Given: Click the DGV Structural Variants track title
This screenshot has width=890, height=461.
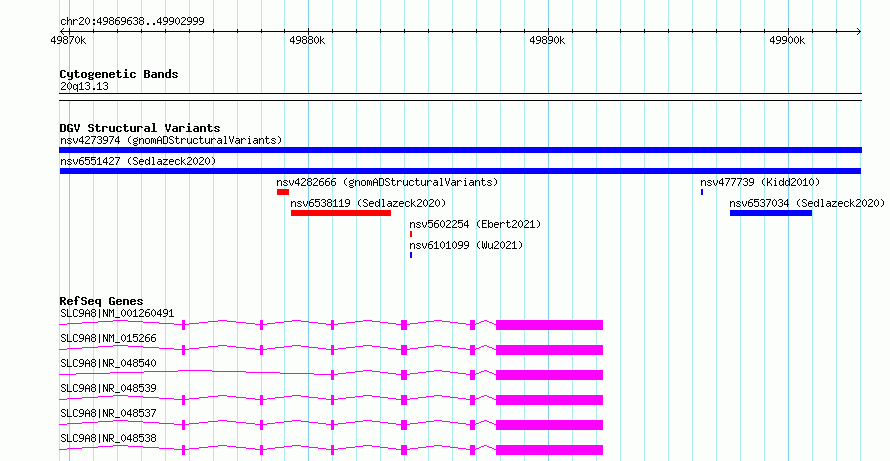Looking at the screenshot, I should (x=140, y=128).
